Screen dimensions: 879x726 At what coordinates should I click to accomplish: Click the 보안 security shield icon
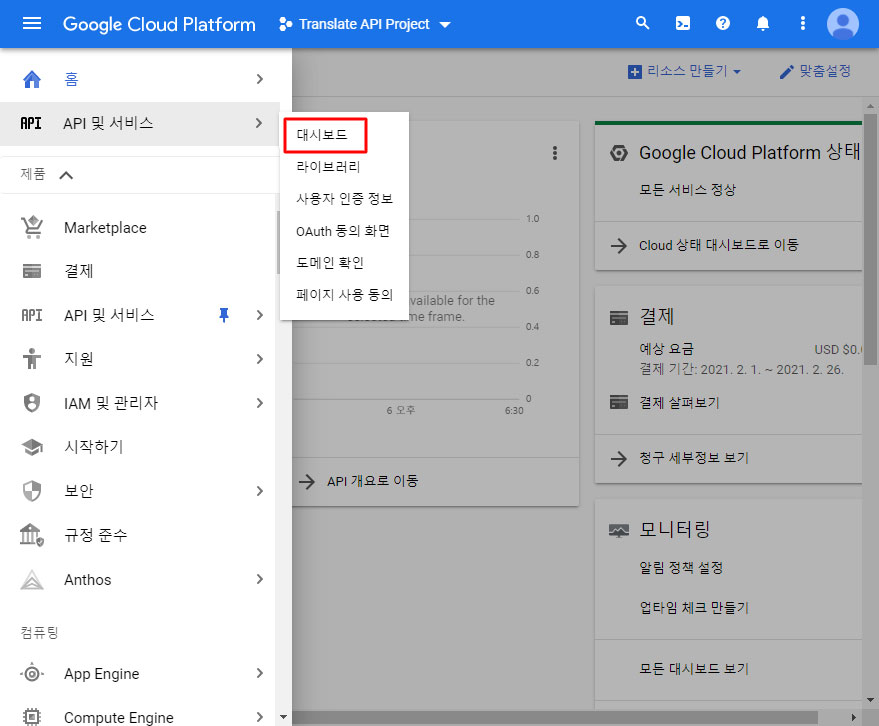click(32, 491)
